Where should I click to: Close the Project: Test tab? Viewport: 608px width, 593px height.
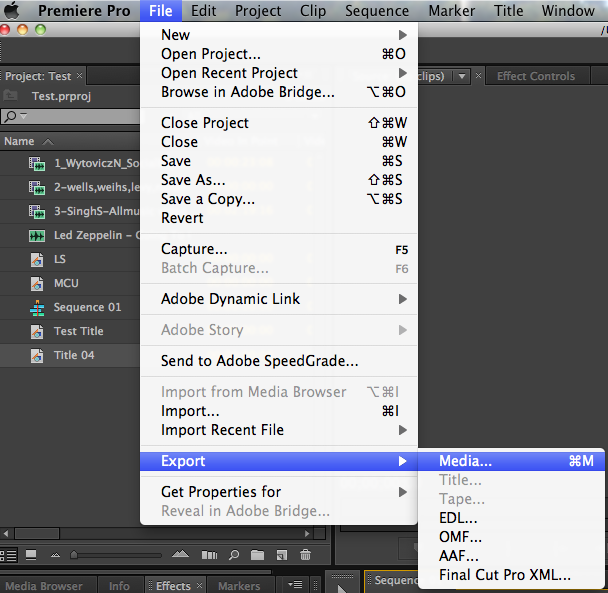click(79, 75)
